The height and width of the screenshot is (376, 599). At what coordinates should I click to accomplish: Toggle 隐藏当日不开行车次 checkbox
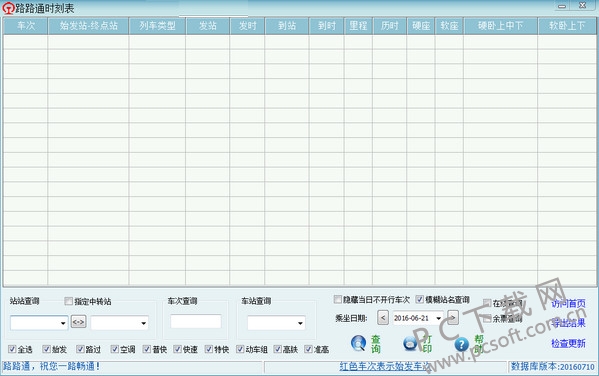coord(337,299)
